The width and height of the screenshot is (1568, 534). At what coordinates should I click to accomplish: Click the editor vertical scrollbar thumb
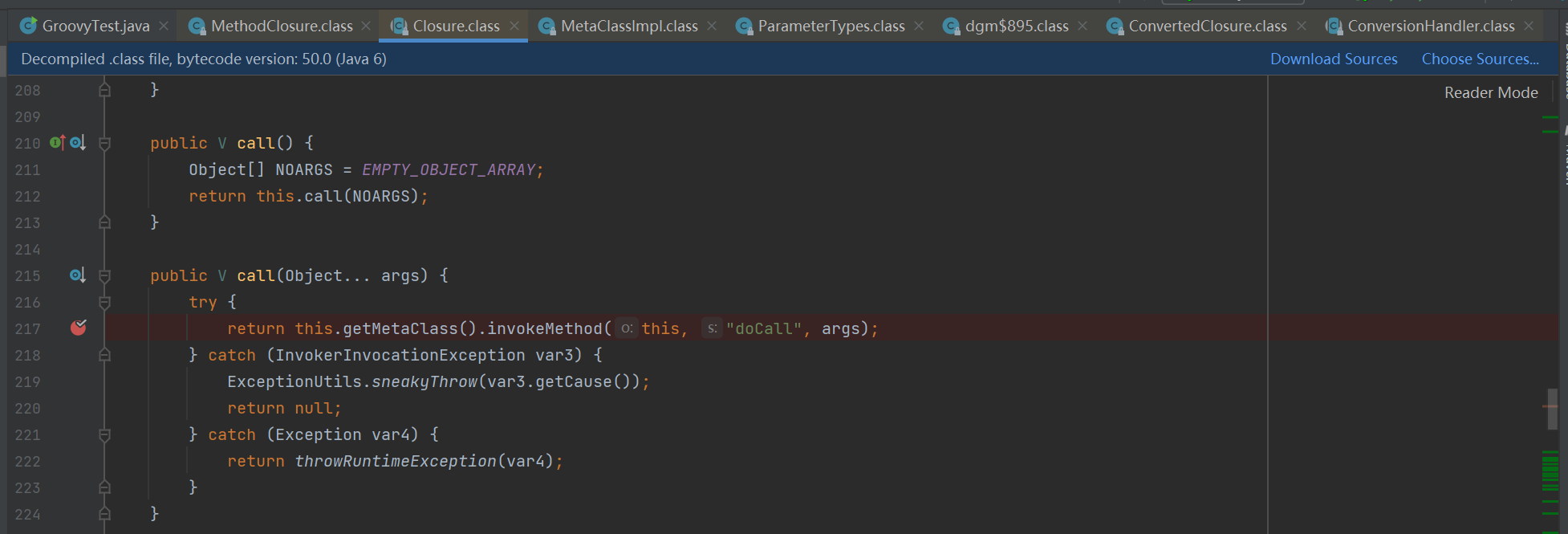click(1553, 410)
